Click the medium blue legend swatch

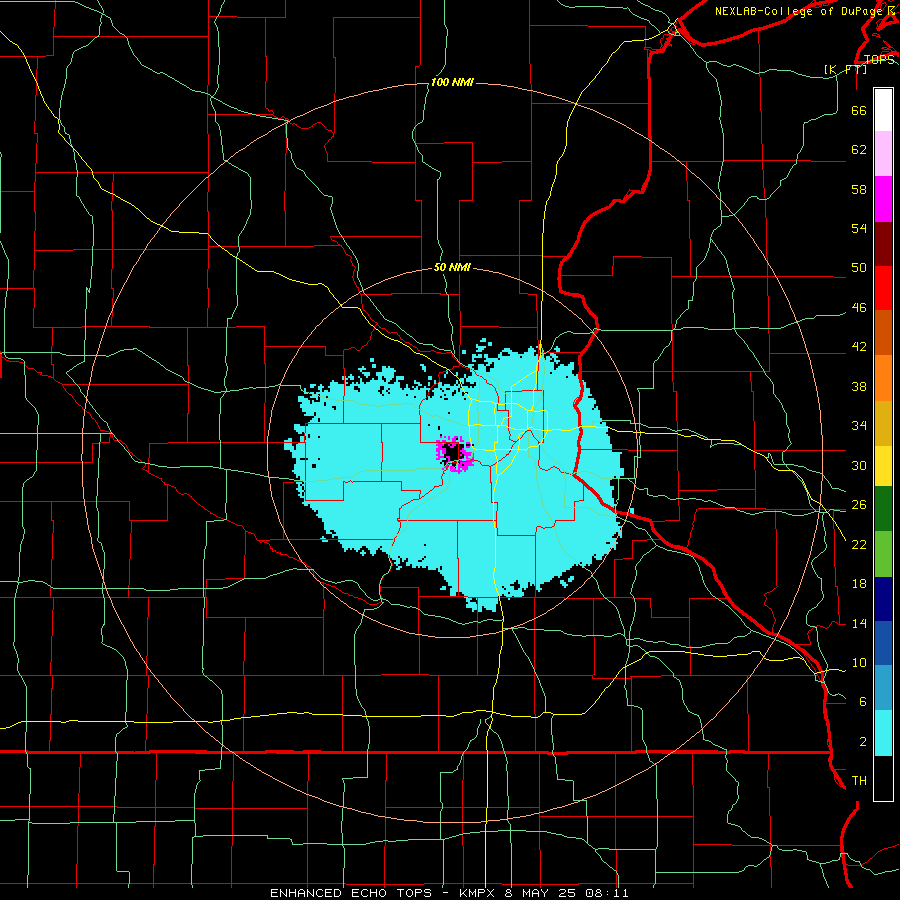(883, 643)
